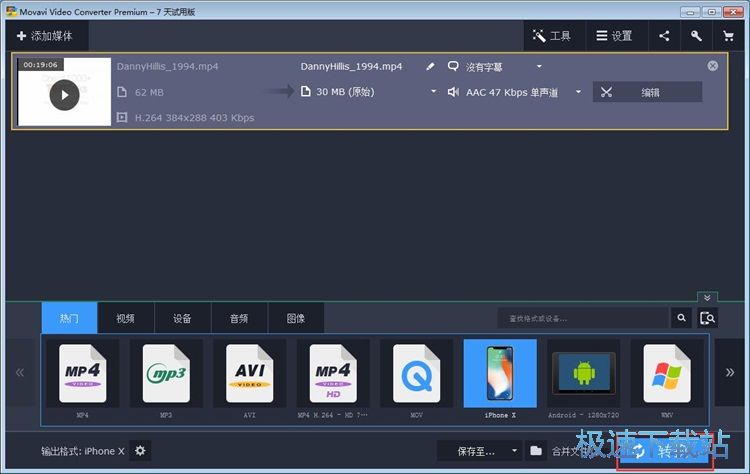
Task: Click the output file name DannyHillis_1994.mp4
Action: 352,66
